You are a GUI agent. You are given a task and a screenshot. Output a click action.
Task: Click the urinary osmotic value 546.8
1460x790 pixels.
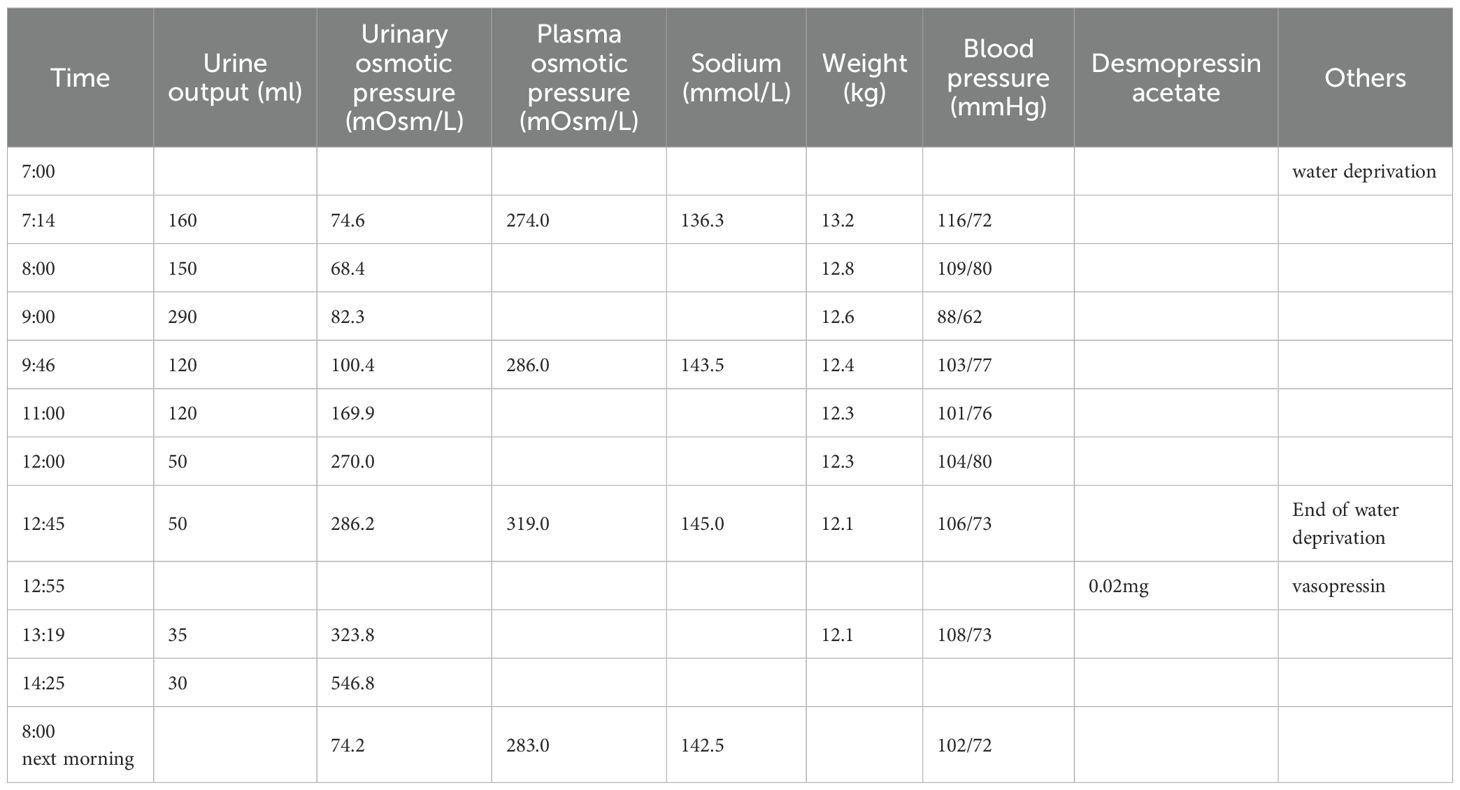pos(354,682)
